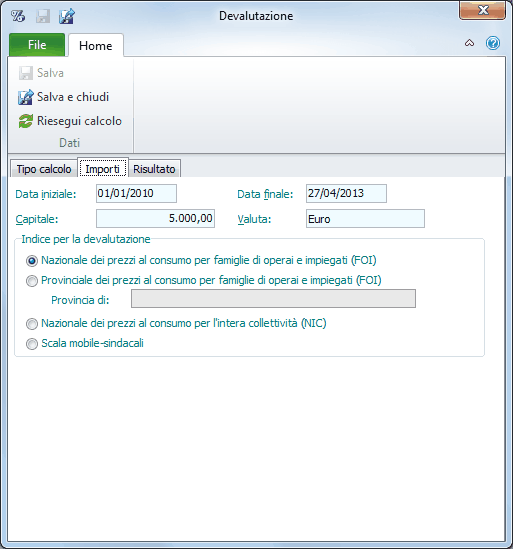Open the Valuta Euro combo box
513x549 pixels.
point(365,219)
